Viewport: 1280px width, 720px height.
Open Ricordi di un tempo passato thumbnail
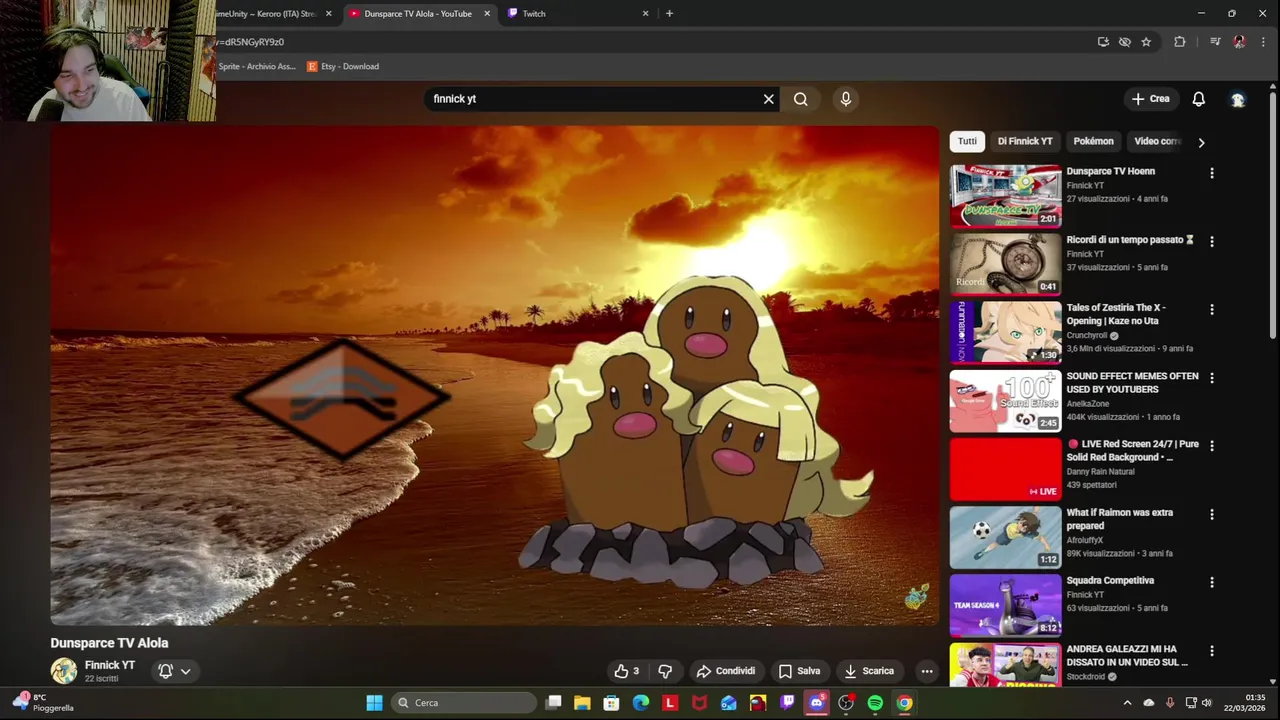[1005, 264]
